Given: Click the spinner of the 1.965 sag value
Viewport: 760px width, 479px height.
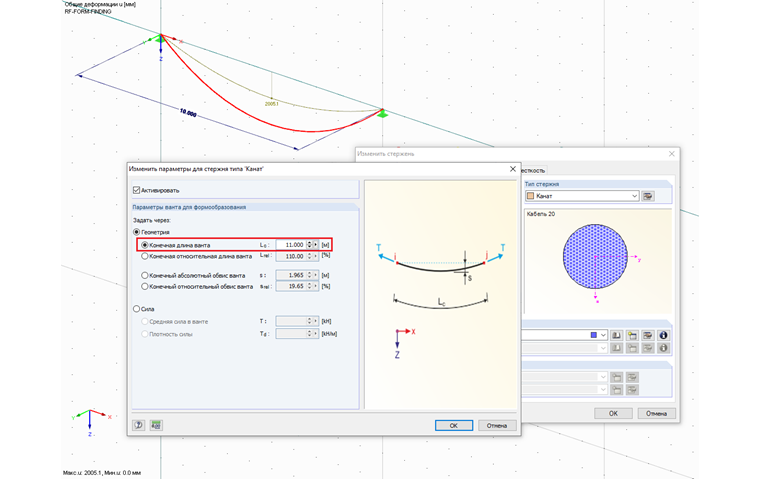Looking at the screenshot, I should pos(310,275).
